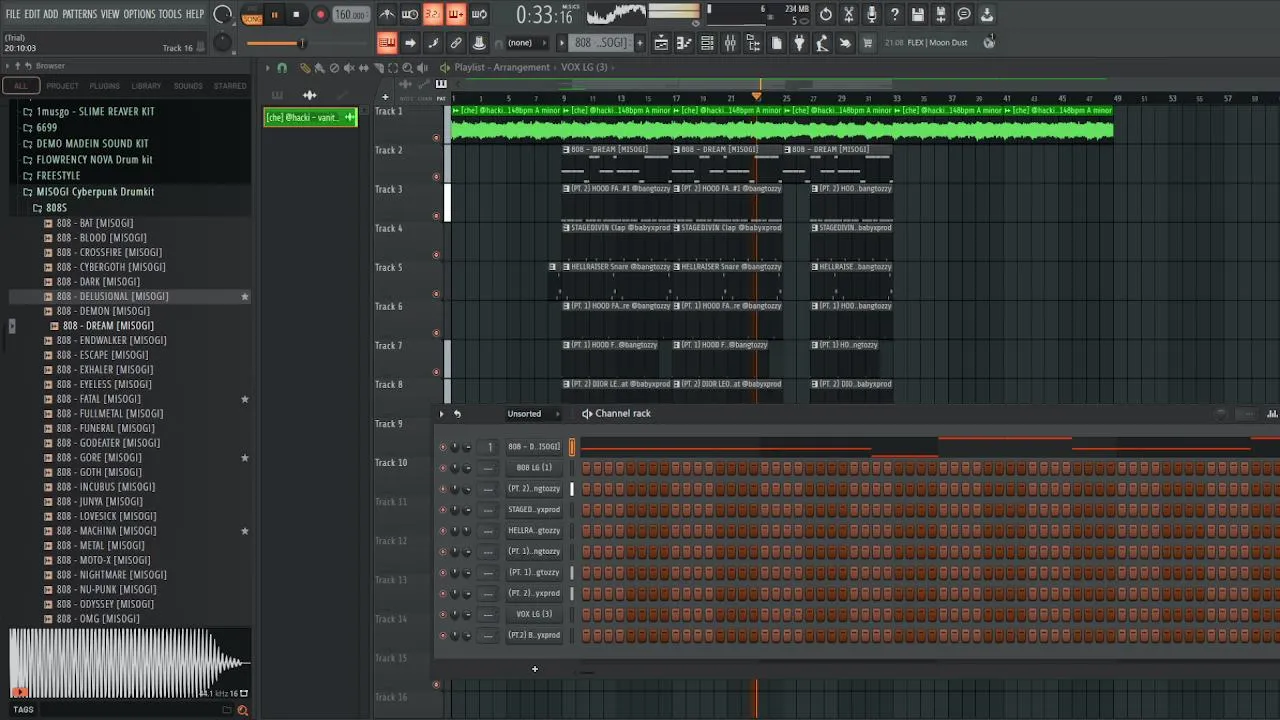Viewport: 1280px width, 720px height.
Task: Select the Playback speaker tool in Playlist
Action: click(422, 68)
